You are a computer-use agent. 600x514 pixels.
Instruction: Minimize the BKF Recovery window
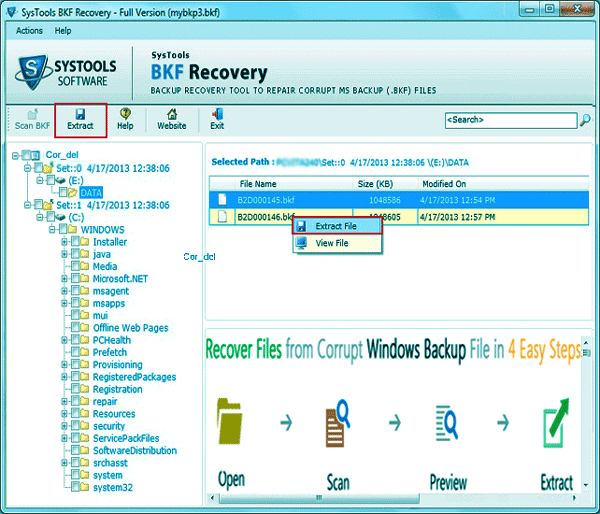(530, 10)
